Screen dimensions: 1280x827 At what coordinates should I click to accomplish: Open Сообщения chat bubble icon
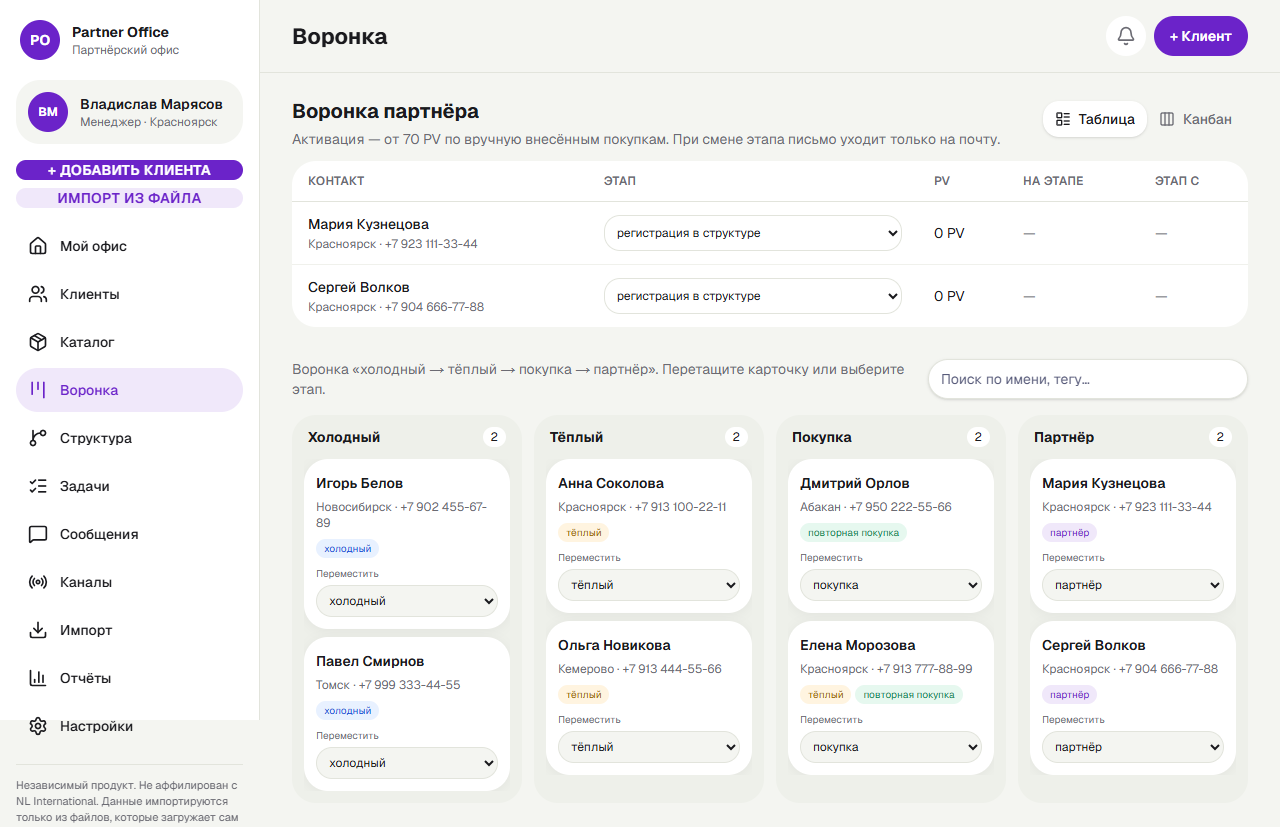pyautogui.click(x=38, y=534)
